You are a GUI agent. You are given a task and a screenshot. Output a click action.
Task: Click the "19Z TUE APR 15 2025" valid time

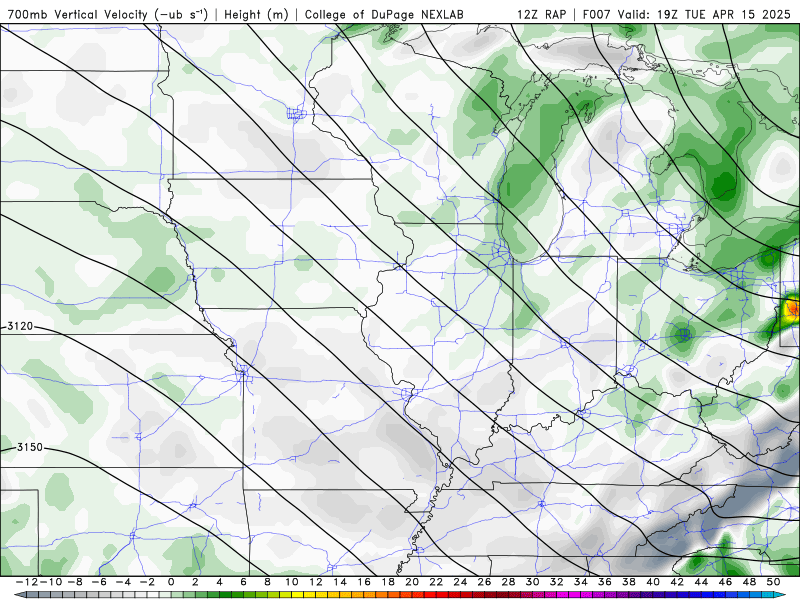click(x=723, y=14)
